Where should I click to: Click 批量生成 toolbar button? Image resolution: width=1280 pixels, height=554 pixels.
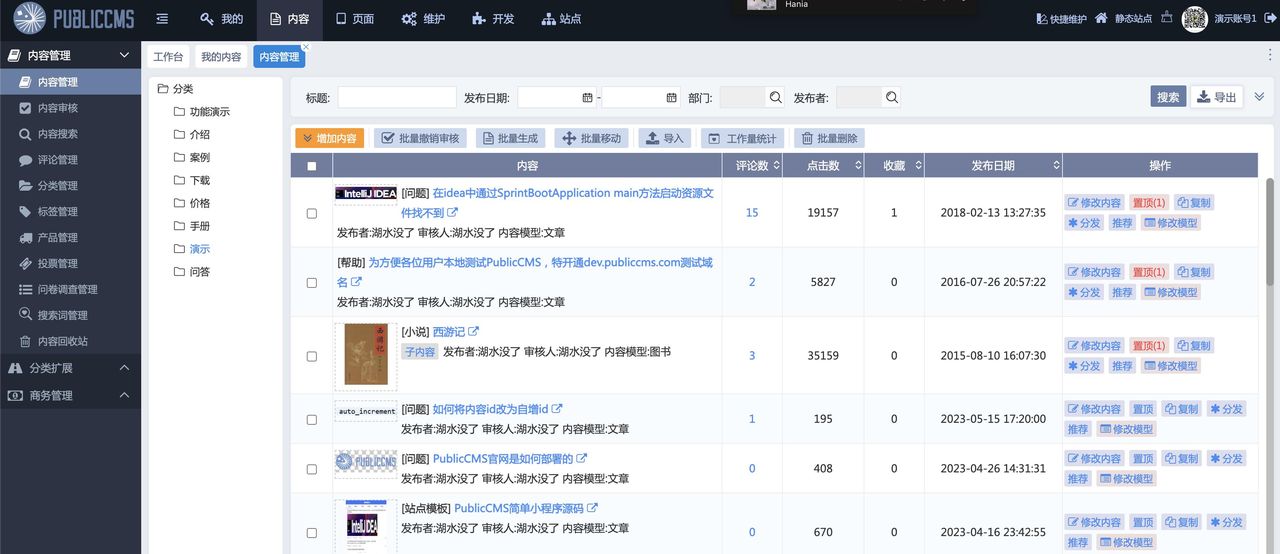click(x=510, y=138)
